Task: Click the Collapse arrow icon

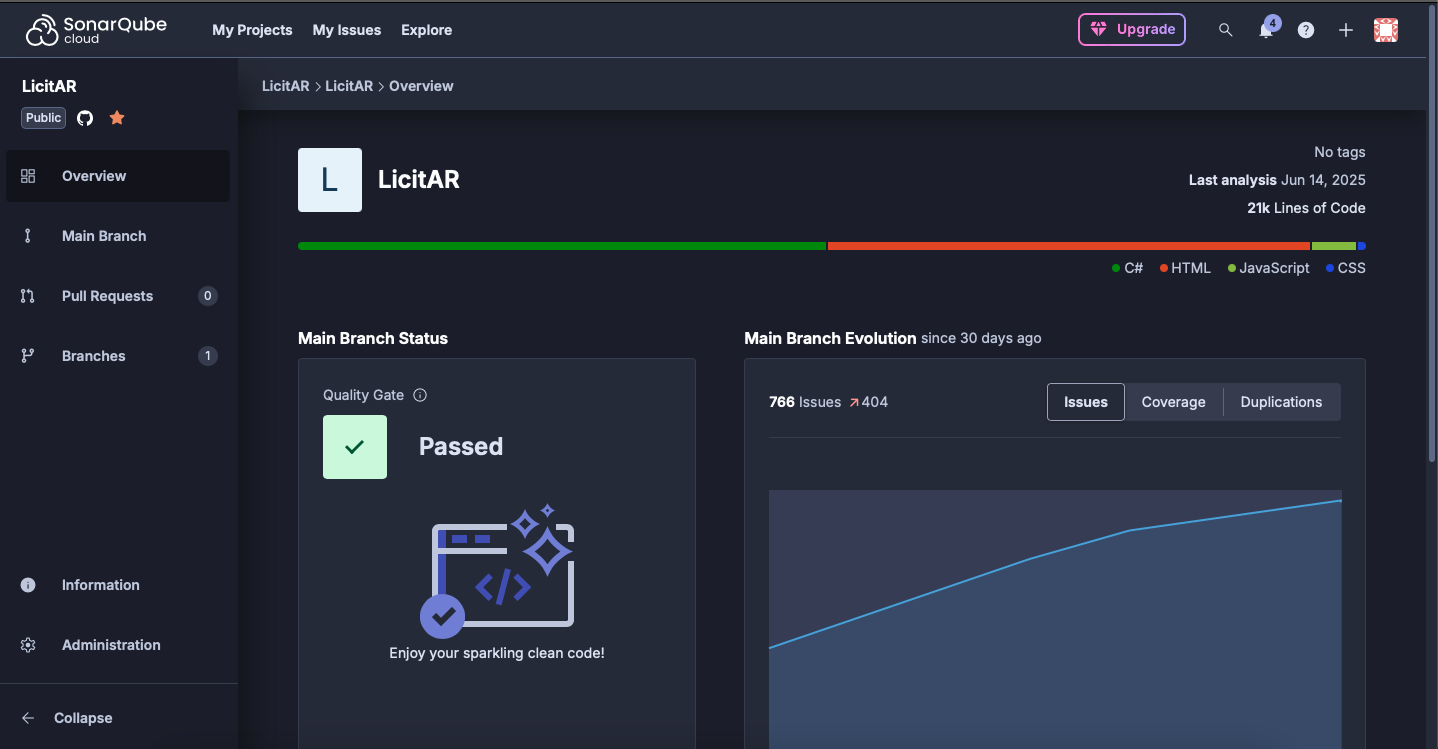Action: tap(28, 718)
